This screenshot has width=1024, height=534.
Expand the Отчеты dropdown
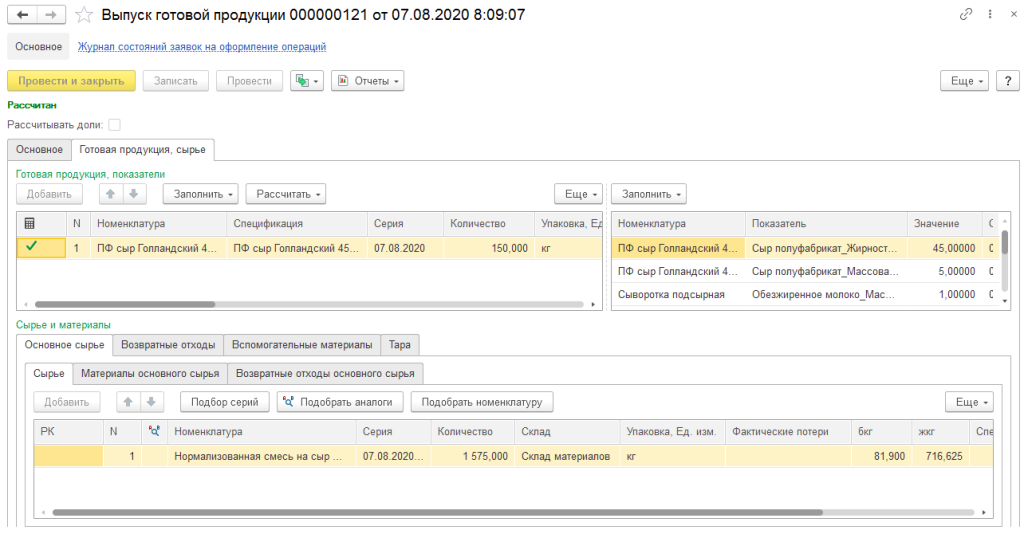[367, 81]
